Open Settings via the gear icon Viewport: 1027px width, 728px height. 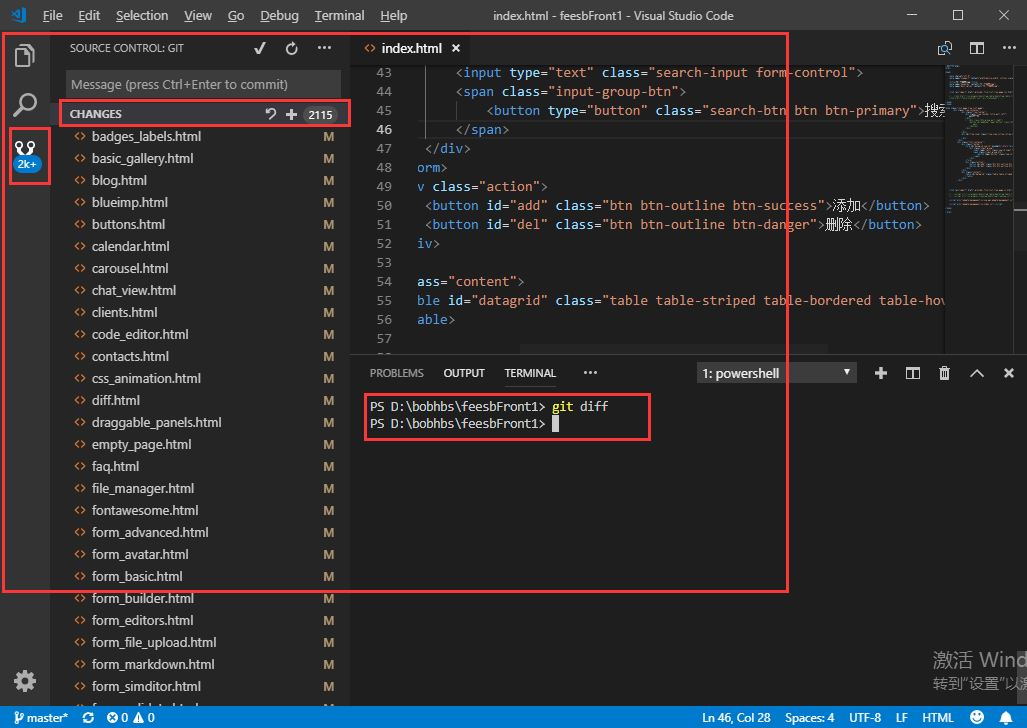click(24, 681)
